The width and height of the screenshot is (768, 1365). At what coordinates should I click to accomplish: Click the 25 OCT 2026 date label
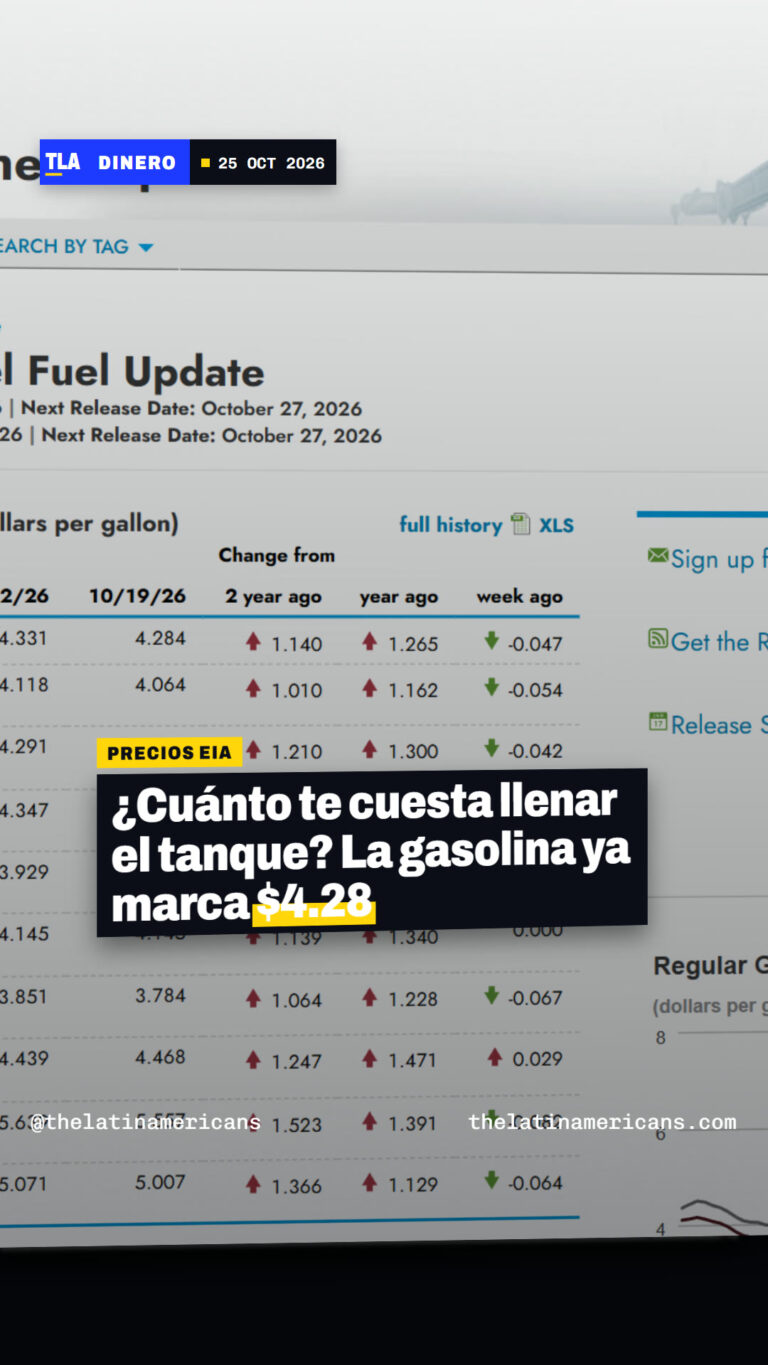pyautogui.click(x=271, y=163)
